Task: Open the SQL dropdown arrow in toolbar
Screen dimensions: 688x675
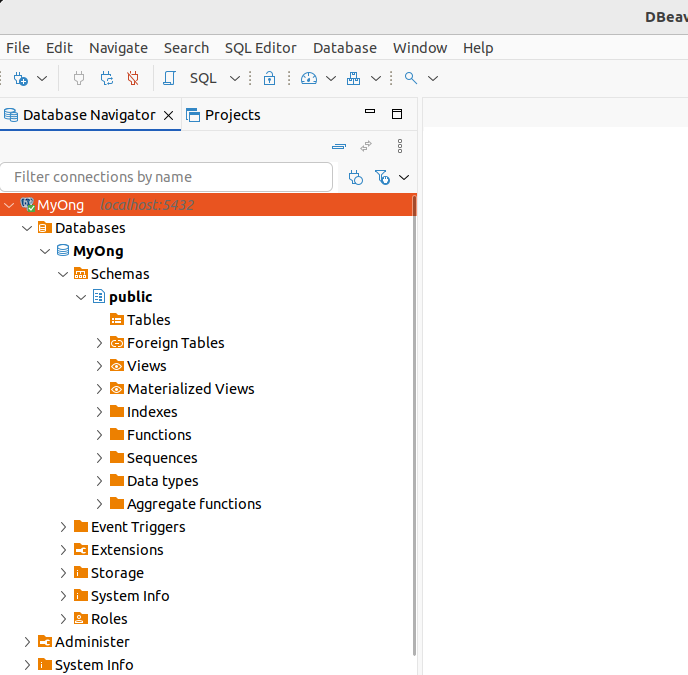Action: tap(235, 78)
